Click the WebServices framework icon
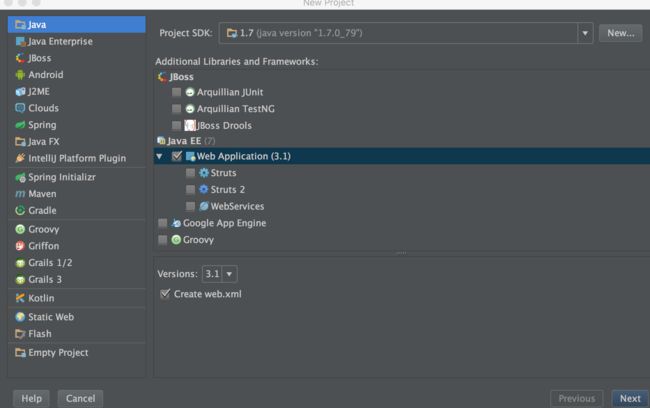 click(204, 206)
